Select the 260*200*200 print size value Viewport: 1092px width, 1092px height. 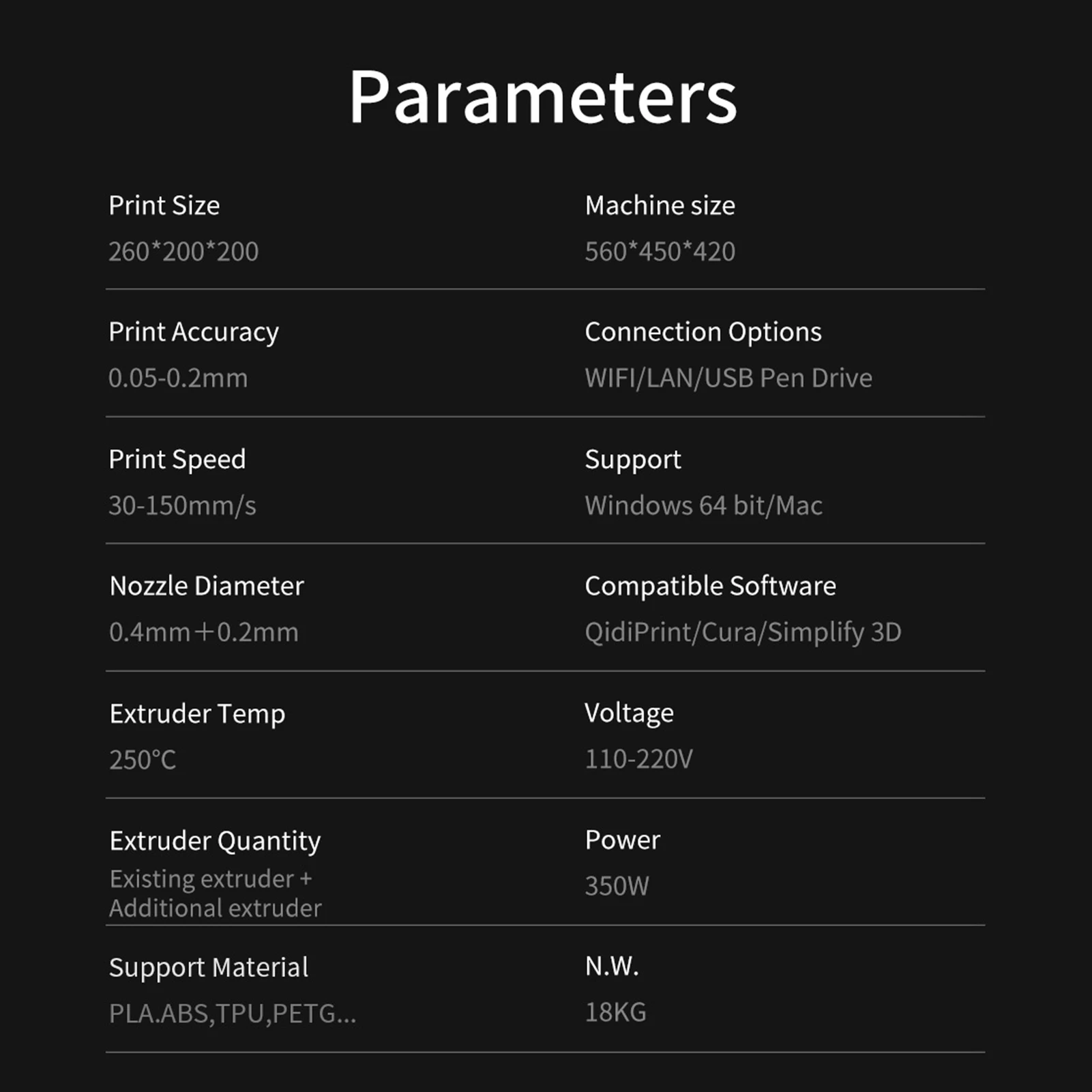183,252
